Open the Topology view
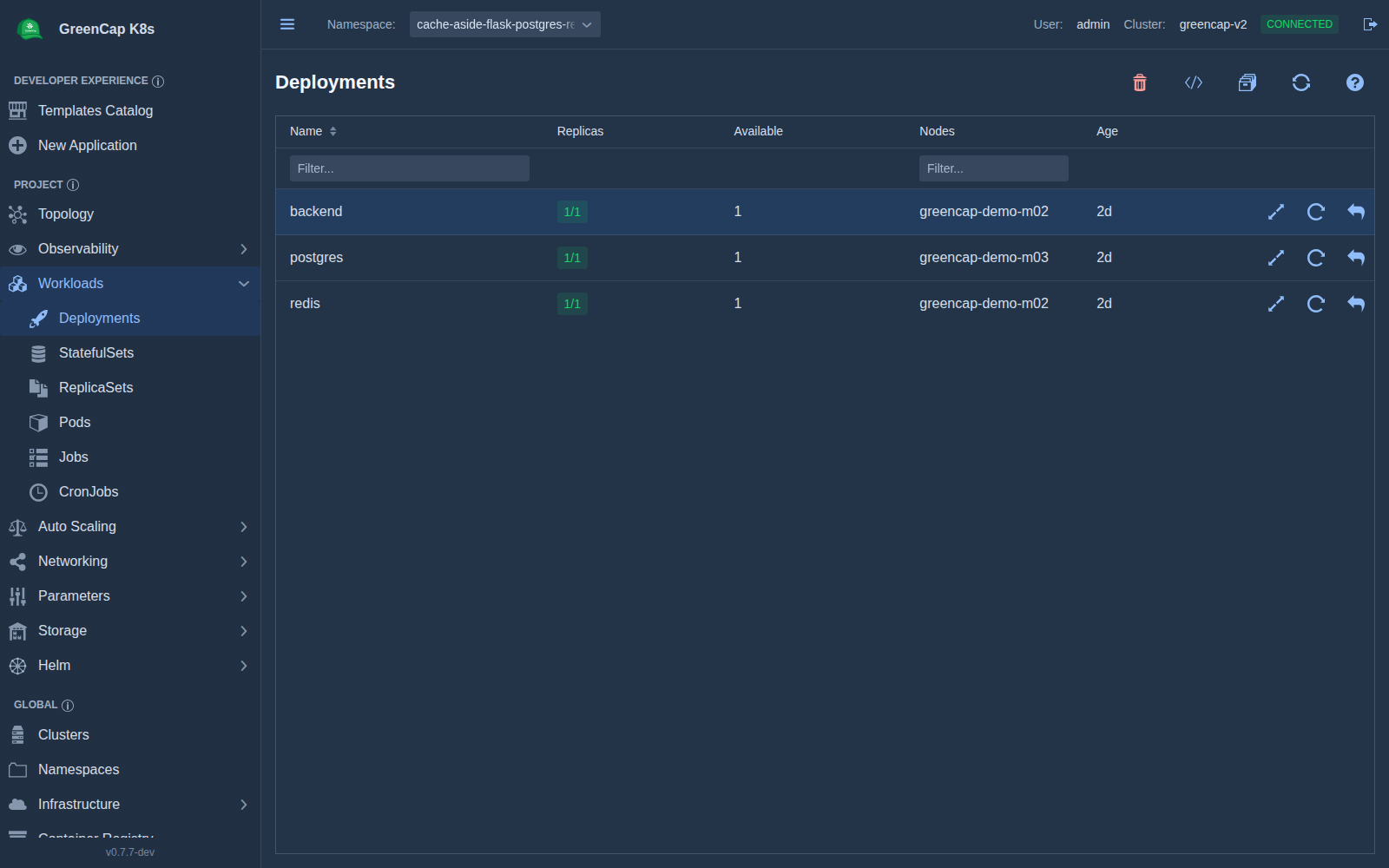Screen dimensions: 1389x868 130,214
